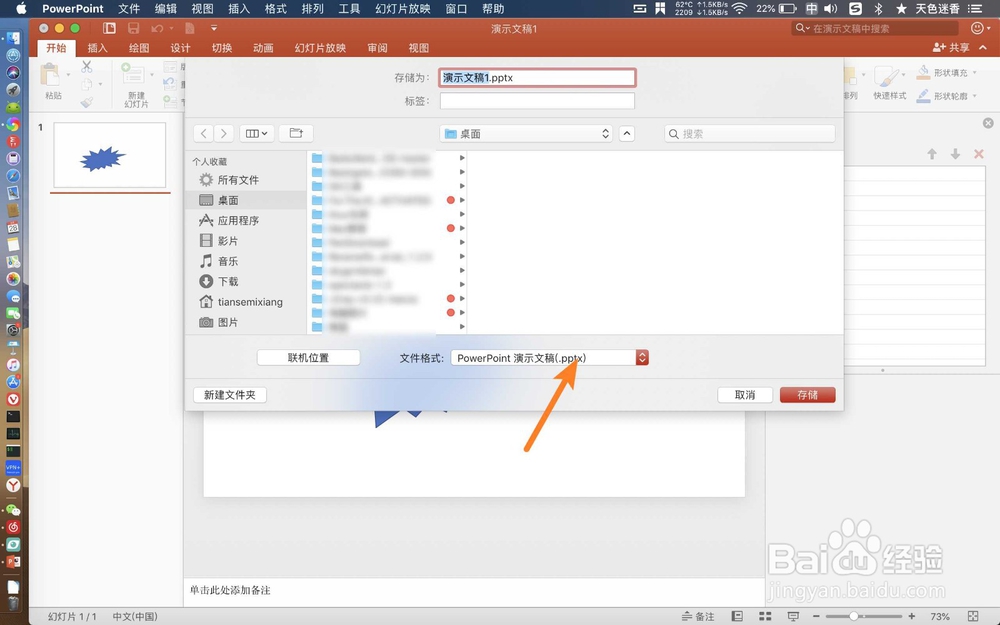Open the Shape Fill dropdown arrow
This screenshot has height=625, width=1000.
pyautogui.click(x=974, y=73)
